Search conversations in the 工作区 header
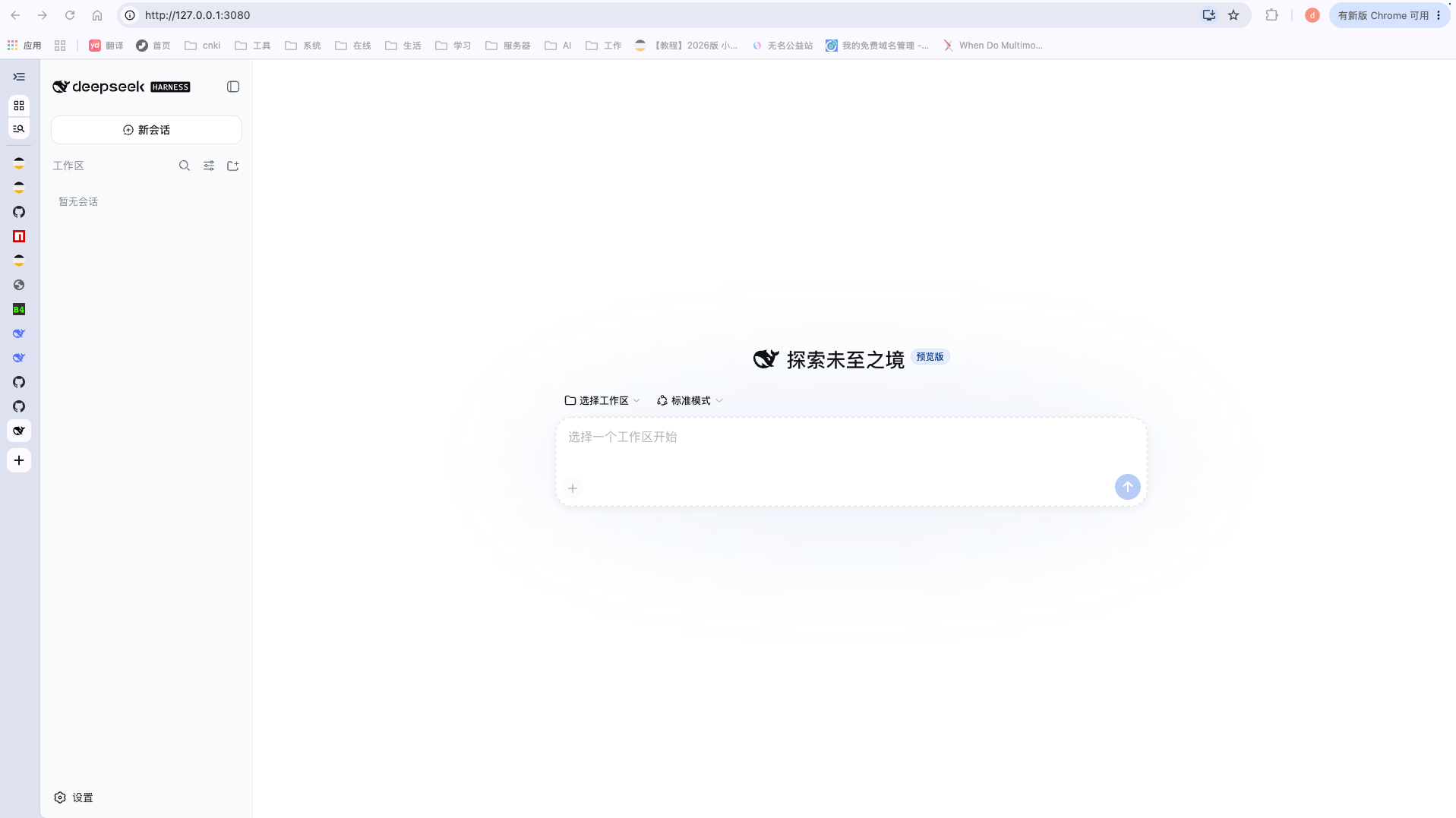The image size is (1456, 818). pos(185,166)
